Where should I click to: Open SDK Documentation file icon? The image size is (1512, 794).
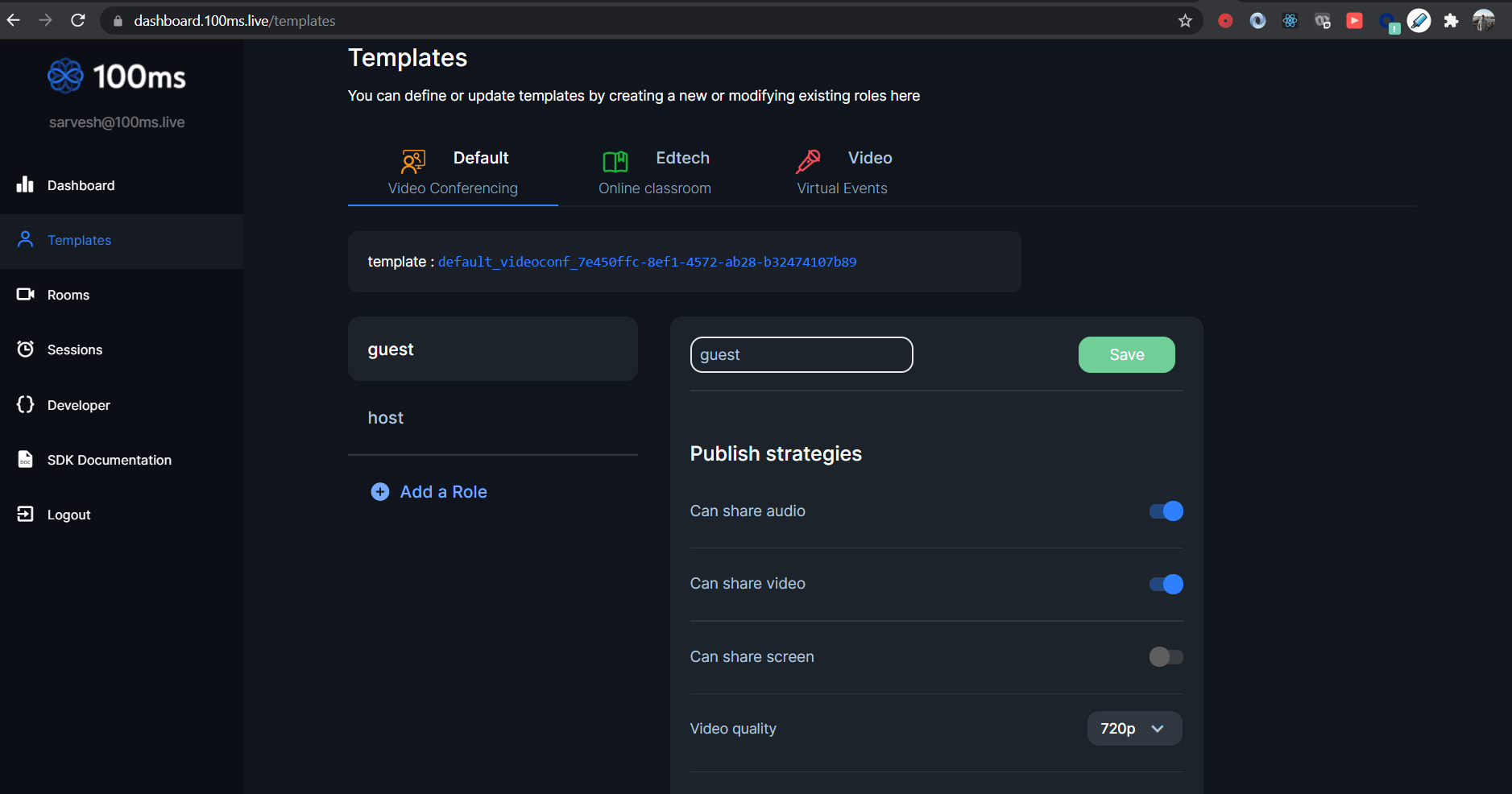(25, 459)
